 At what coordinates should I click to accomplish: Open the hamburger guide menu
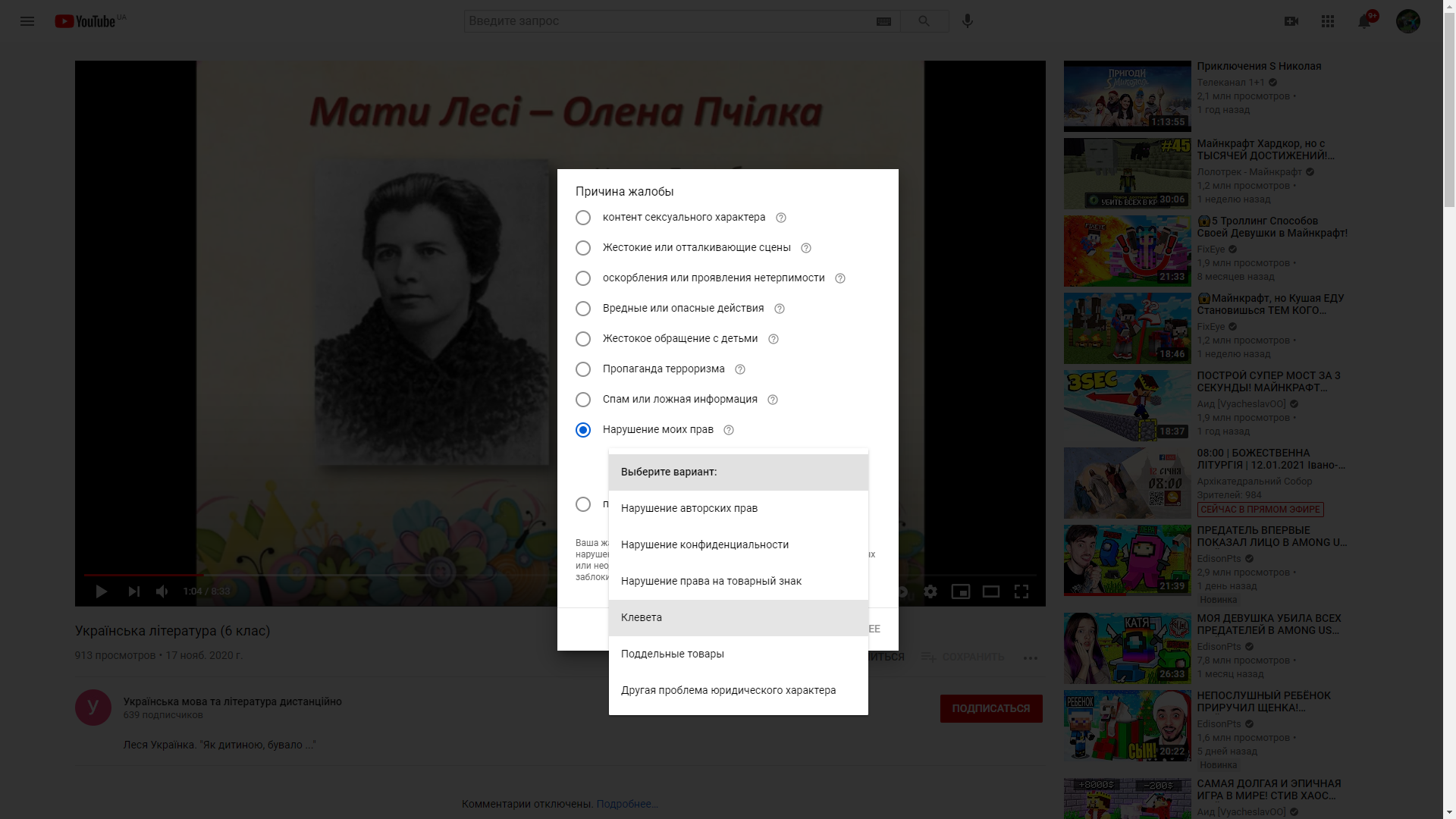pyautogui.click(x=27, y=21)
